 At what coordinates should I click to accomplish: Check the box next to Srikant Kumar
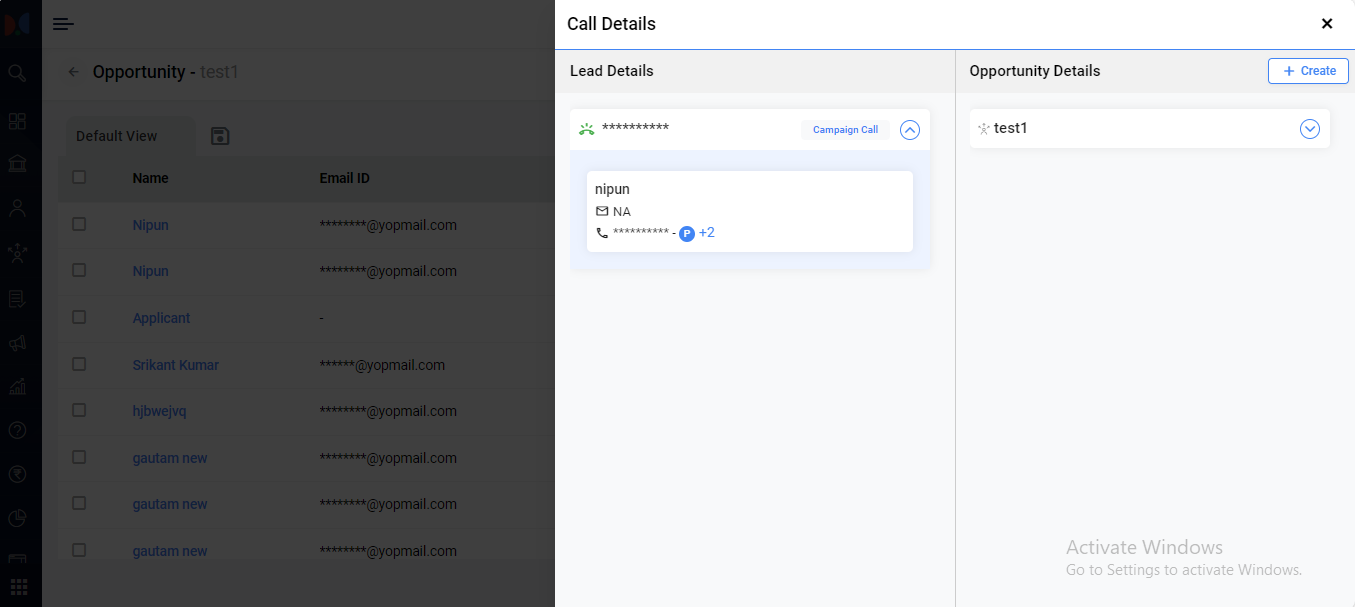(79, 364)
